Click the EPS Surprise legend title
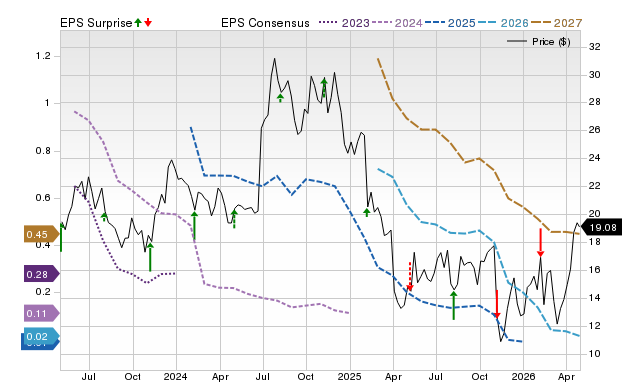640x382 pixels. 96,23
